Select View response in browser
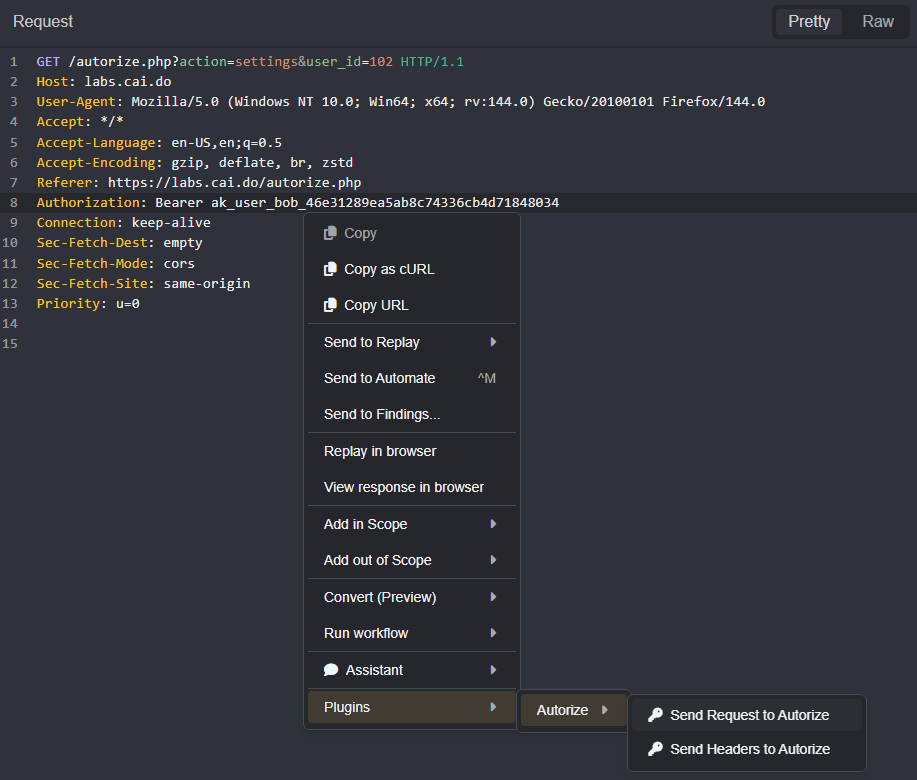Image resolution: width=917 pixels, height=780 pixels. (x=404, y=487)
